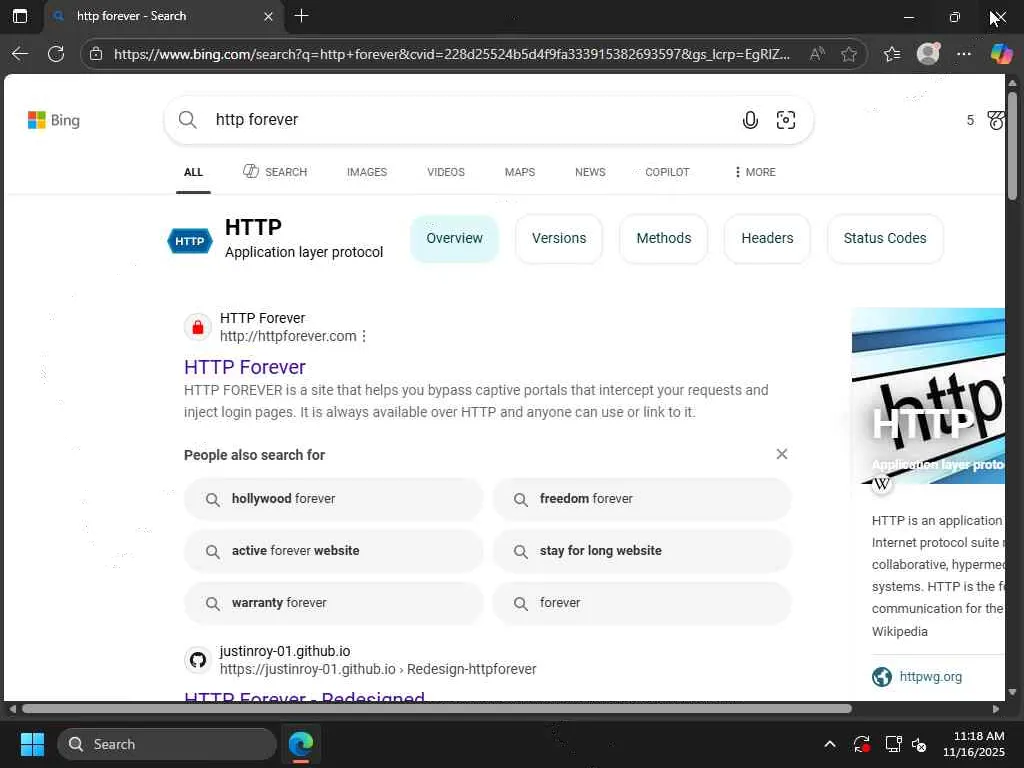Select the Status Codes pill
Screen dimensions: 1024x768
pos(885,238)
